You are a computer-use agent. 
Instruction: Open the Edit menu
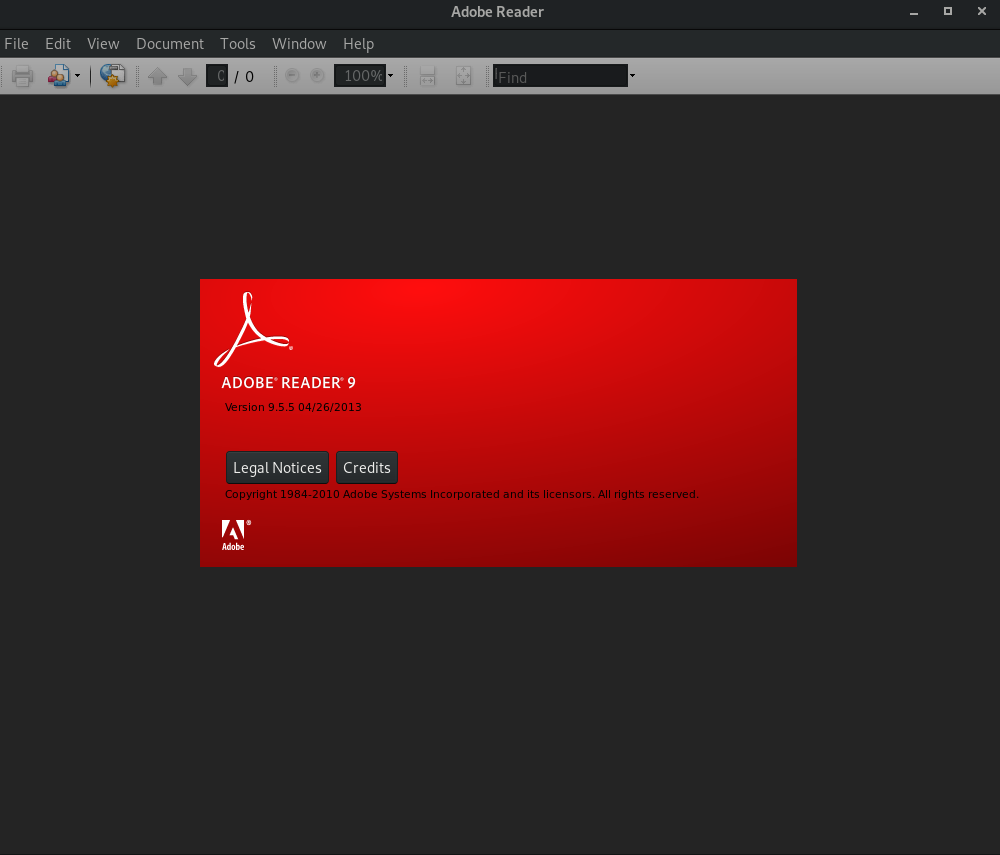57,44
